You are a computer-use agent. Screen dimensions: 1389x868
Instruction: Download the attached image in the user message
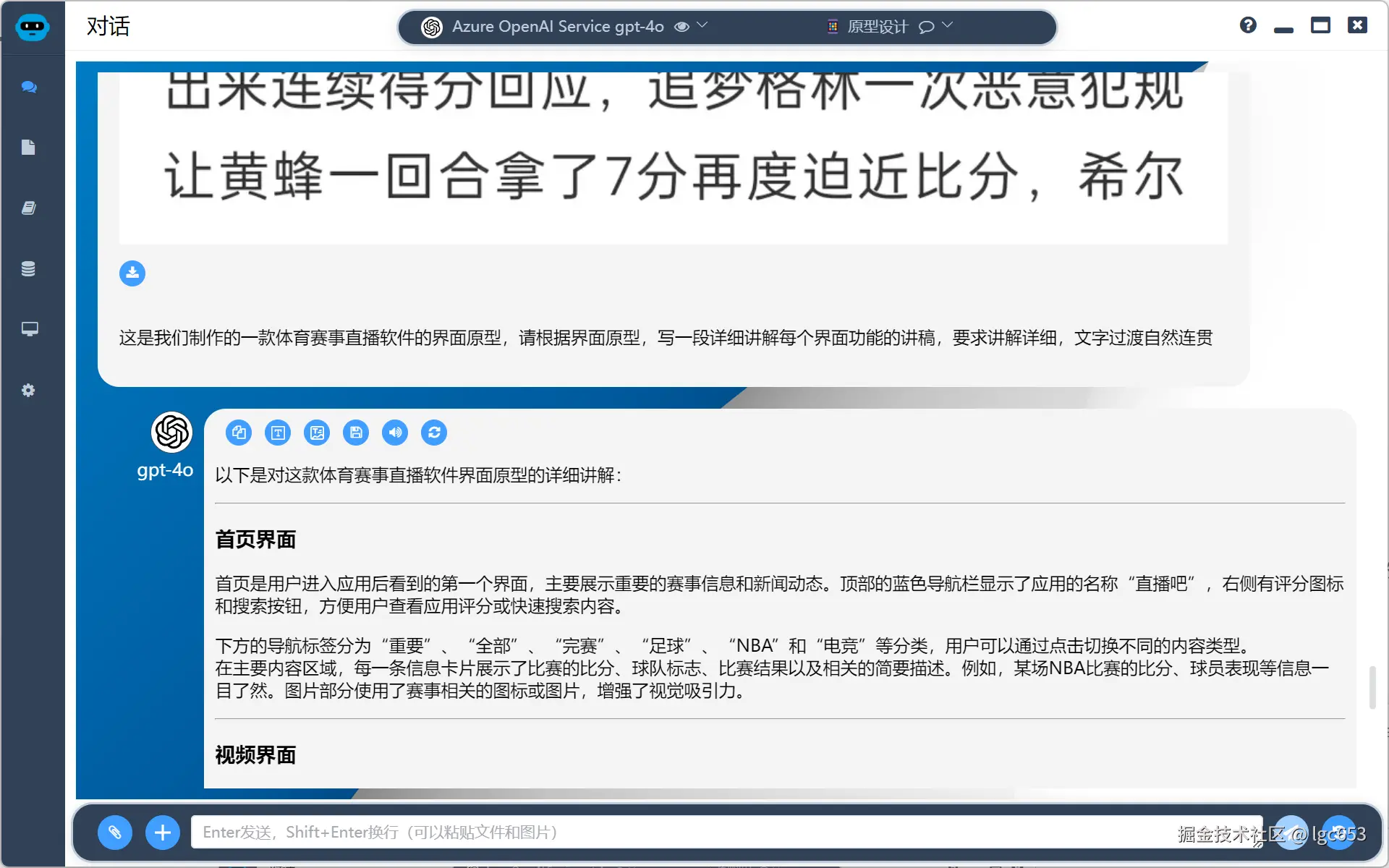coord(132,273)
